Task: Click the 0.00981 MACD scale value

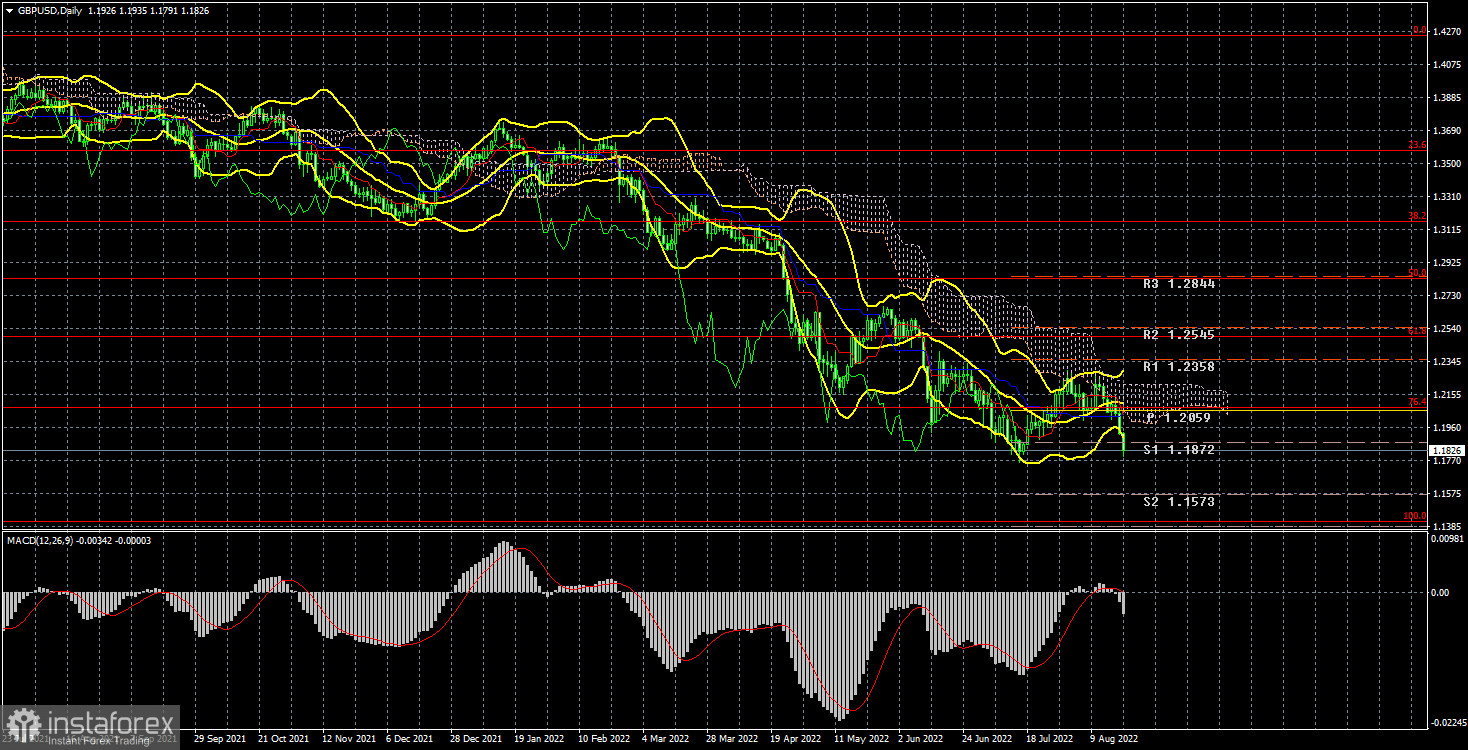Action: coord(1446,540)
